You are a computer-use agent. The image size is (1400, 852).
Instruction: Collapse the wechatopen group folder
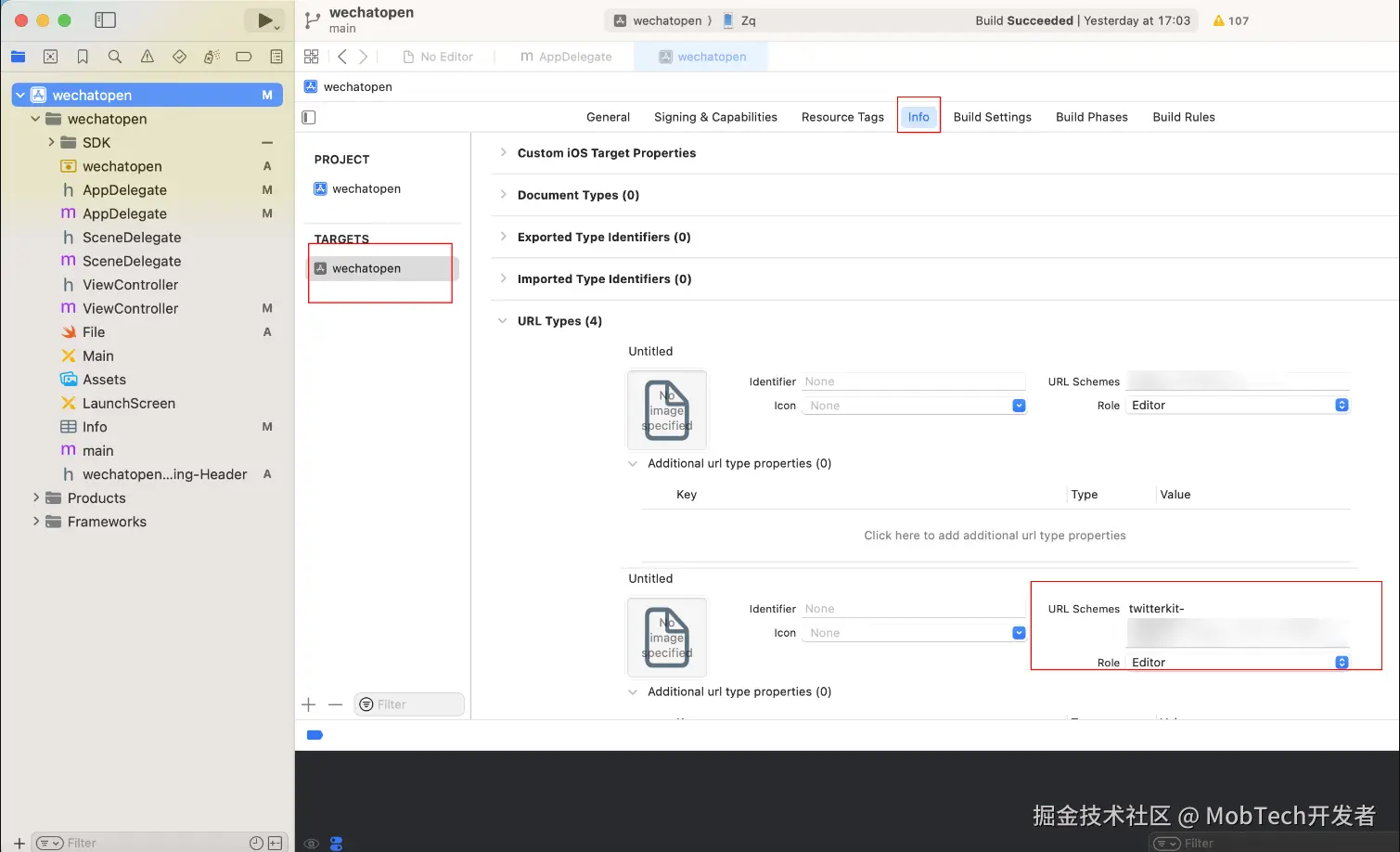point(35,119)
